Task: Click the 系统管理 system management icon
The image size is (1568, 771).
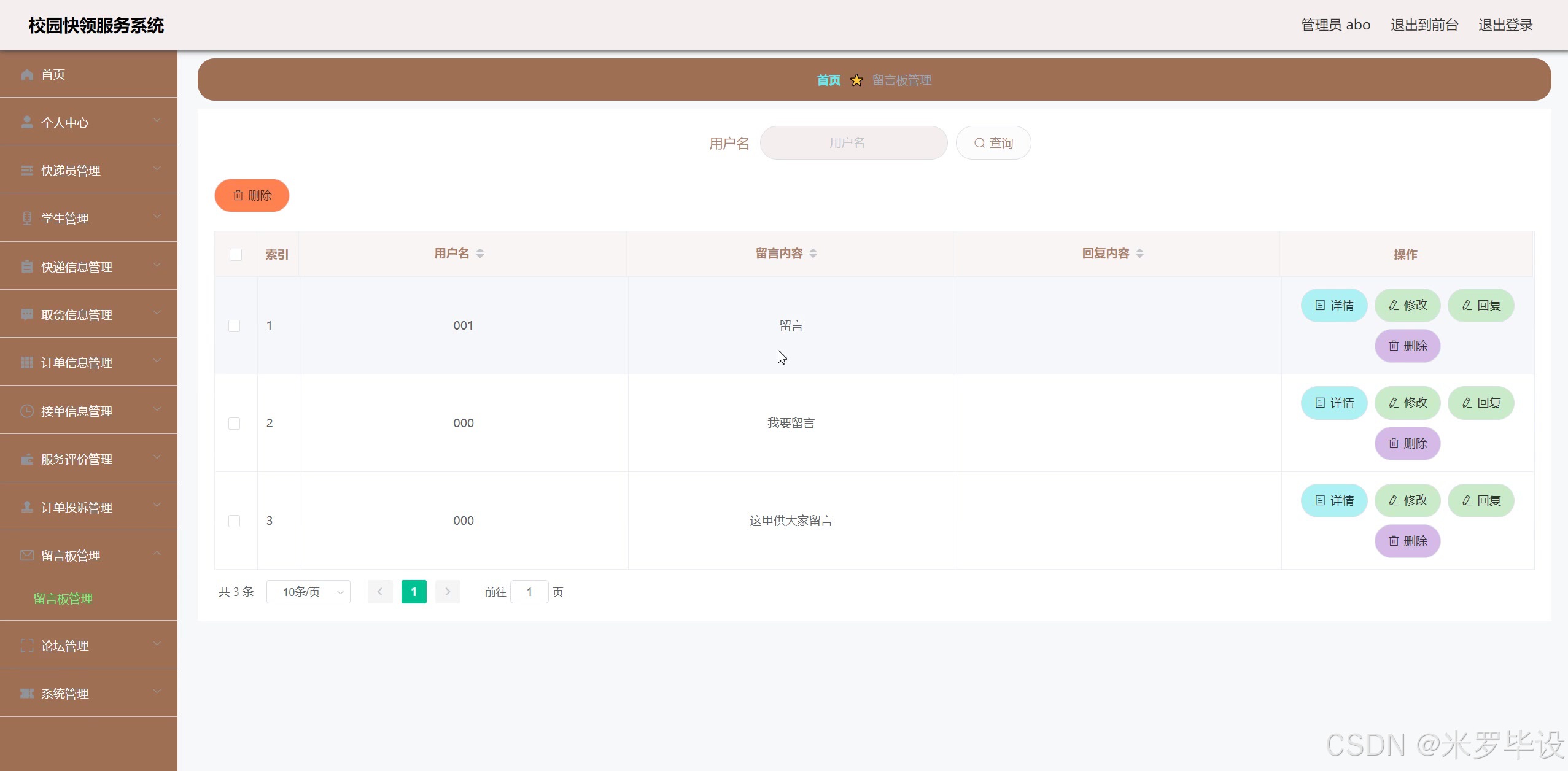Action: (x=26, y=693)
